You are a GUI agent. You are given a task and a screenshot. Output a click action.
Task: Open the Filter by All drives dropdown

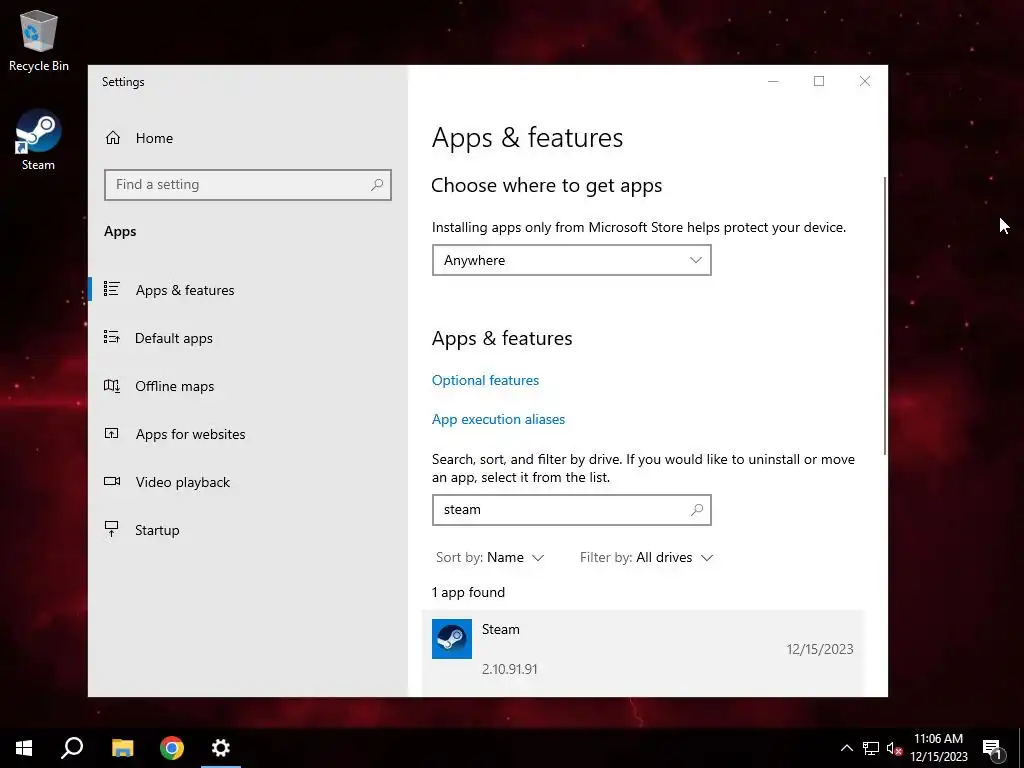pos(647,558)
